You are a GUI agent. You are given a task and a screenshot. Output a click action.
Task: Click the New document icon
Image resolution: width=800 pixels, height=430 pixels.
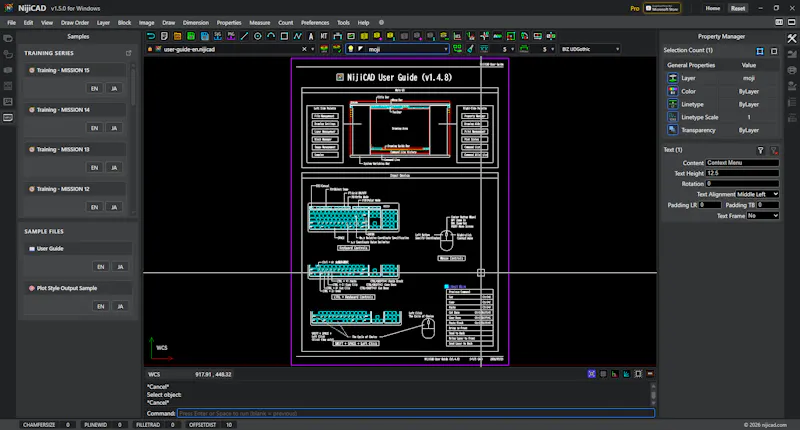click(164, 36)
